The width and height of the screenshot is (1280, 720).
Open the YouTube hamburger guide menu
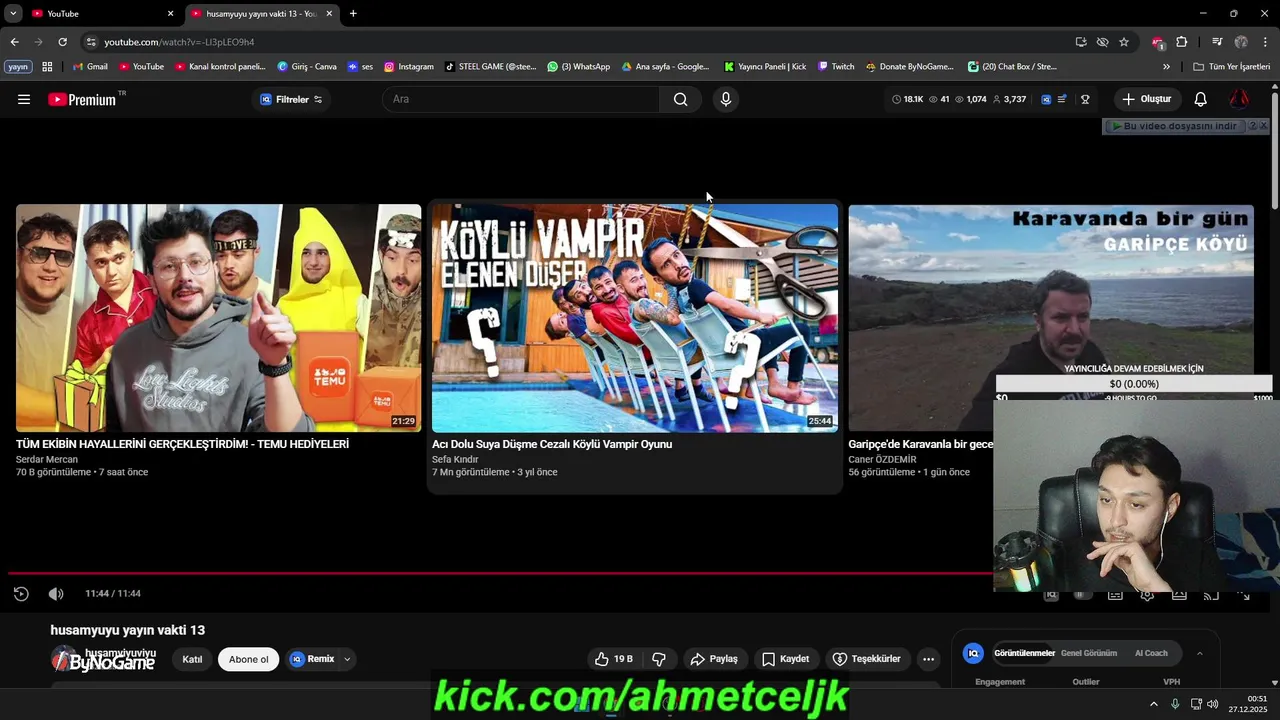pos(24,99)
